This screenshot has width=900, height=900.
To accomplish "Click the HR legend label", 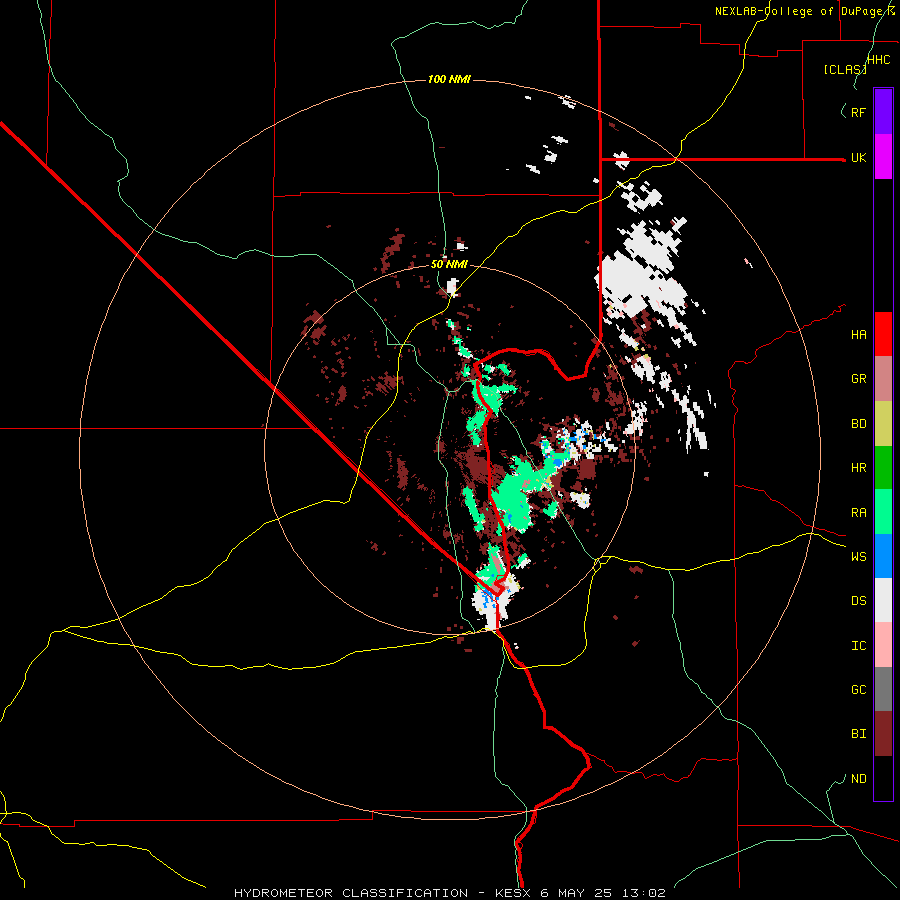I will [x=859, y=468].
